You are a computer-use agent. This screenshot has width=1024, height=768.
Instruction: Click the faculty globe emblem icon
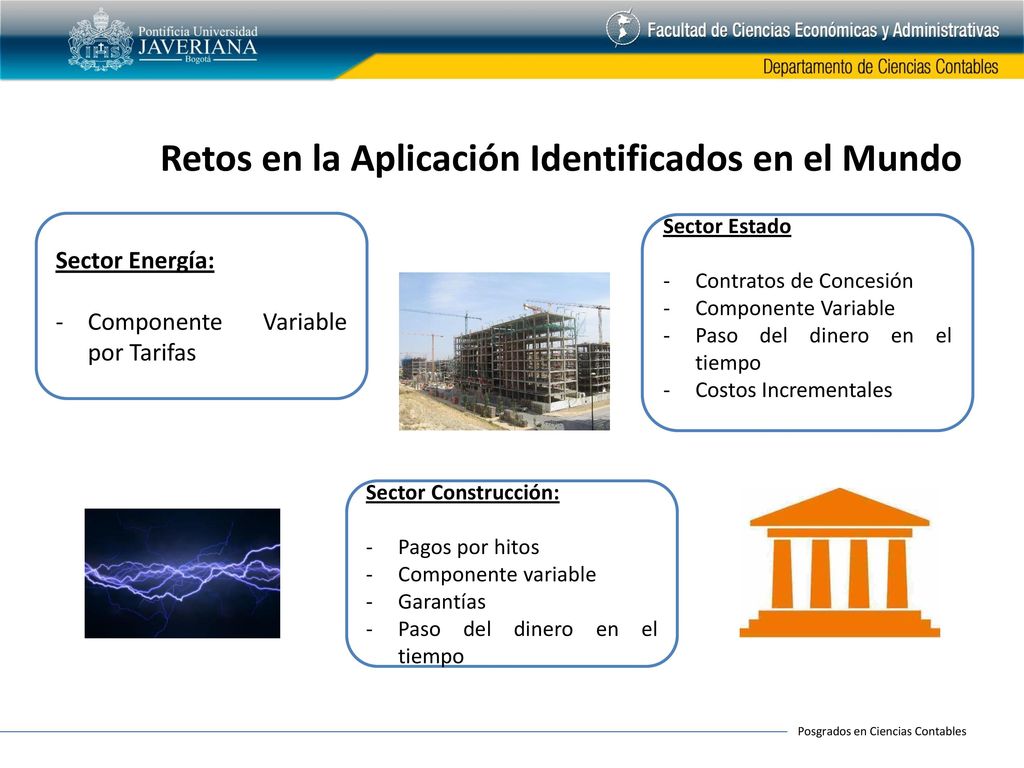(x=622, y=28)
